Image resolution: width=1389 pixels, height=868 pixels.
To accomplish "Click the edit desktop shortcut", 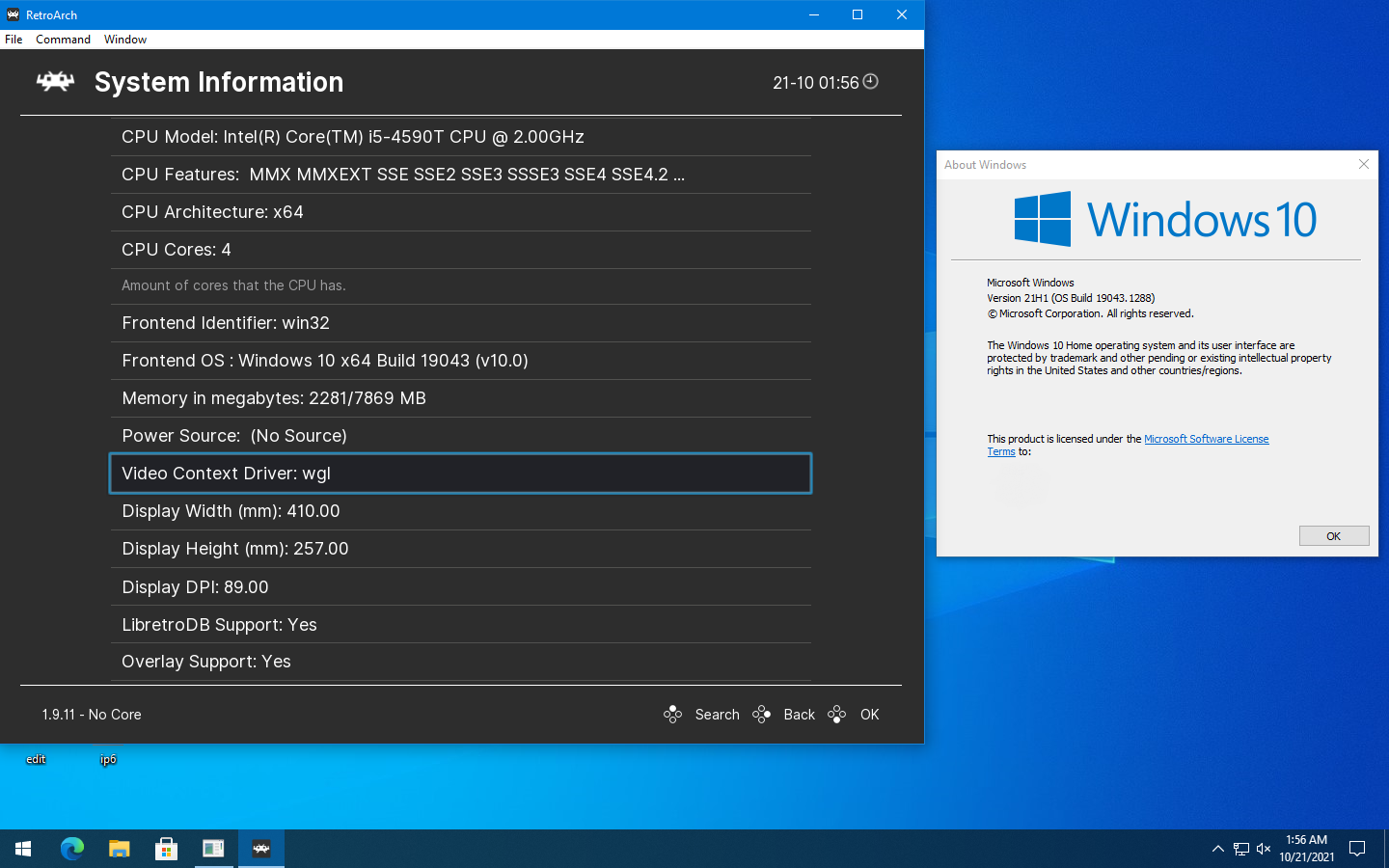I will (x=36, y=759).
